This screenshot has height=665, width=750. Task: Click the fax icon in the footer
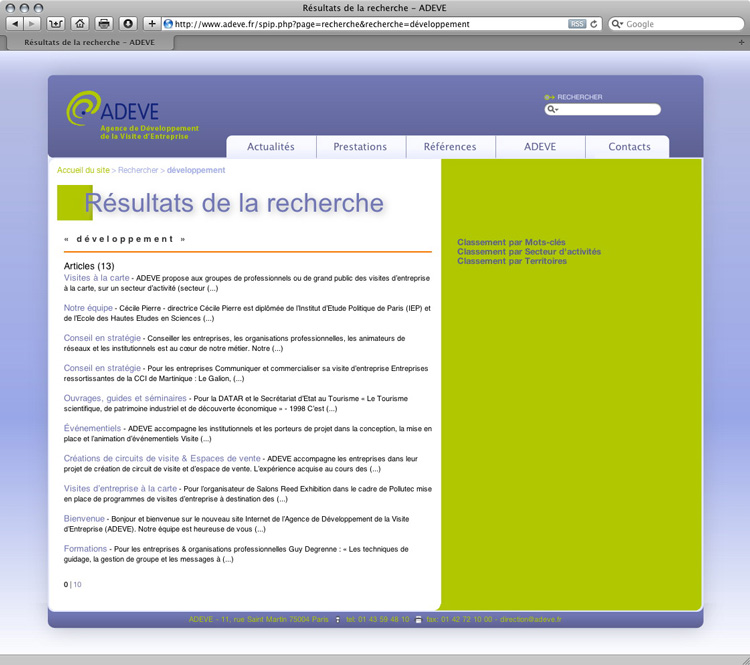pyautogui.click(x=419, y=620)
